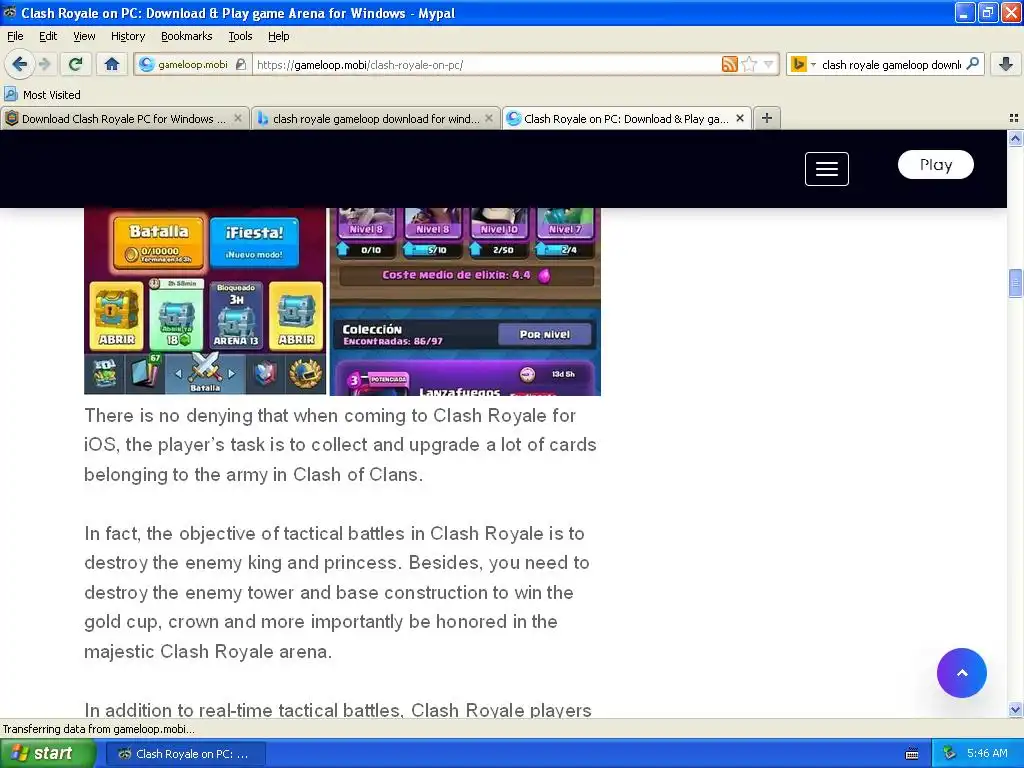Click the RSS feed icon in address bar

click(x=729, y=64)
